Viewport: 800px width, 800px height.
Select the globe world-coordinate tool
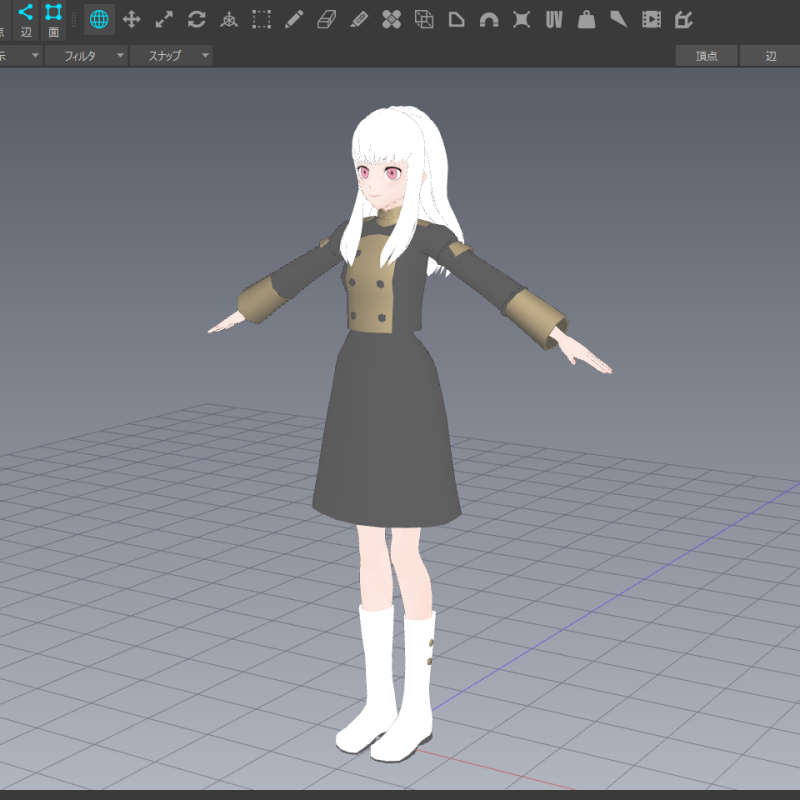99,20
